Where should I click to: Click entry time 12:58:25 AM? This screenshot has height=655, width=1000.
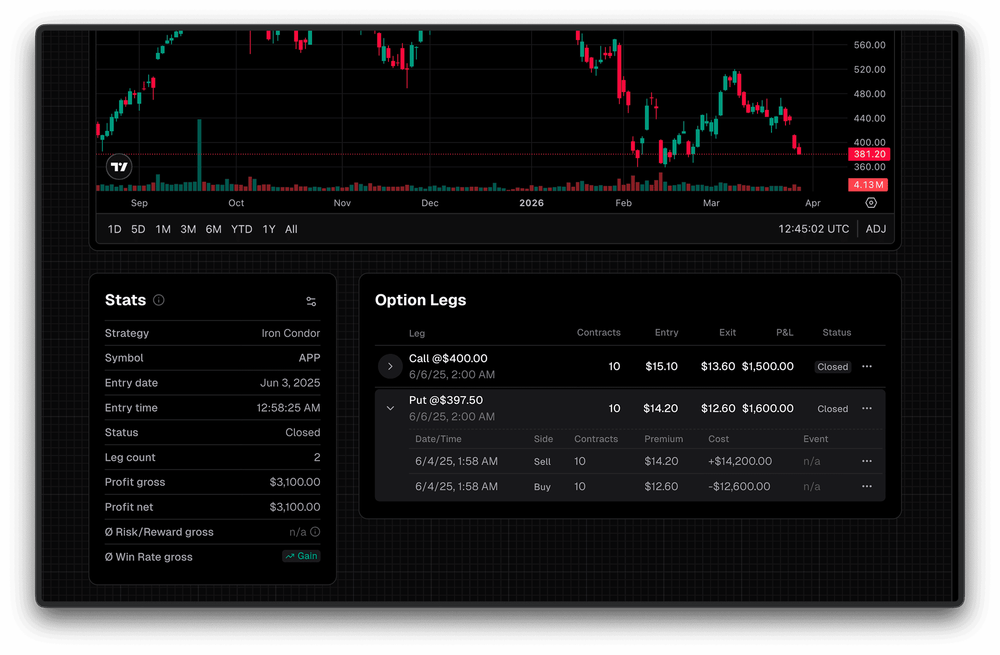288,408
